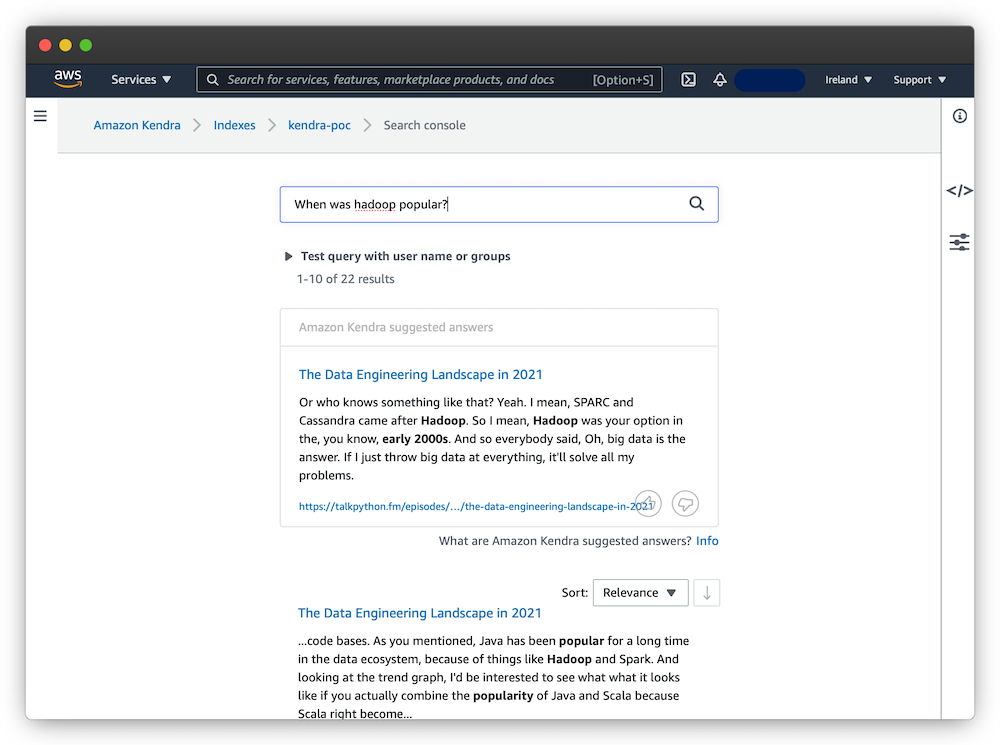Go to kendra-poc breadcrumb
The image size is (1000, 745).
pyautogui.click(x=319, y=125)
